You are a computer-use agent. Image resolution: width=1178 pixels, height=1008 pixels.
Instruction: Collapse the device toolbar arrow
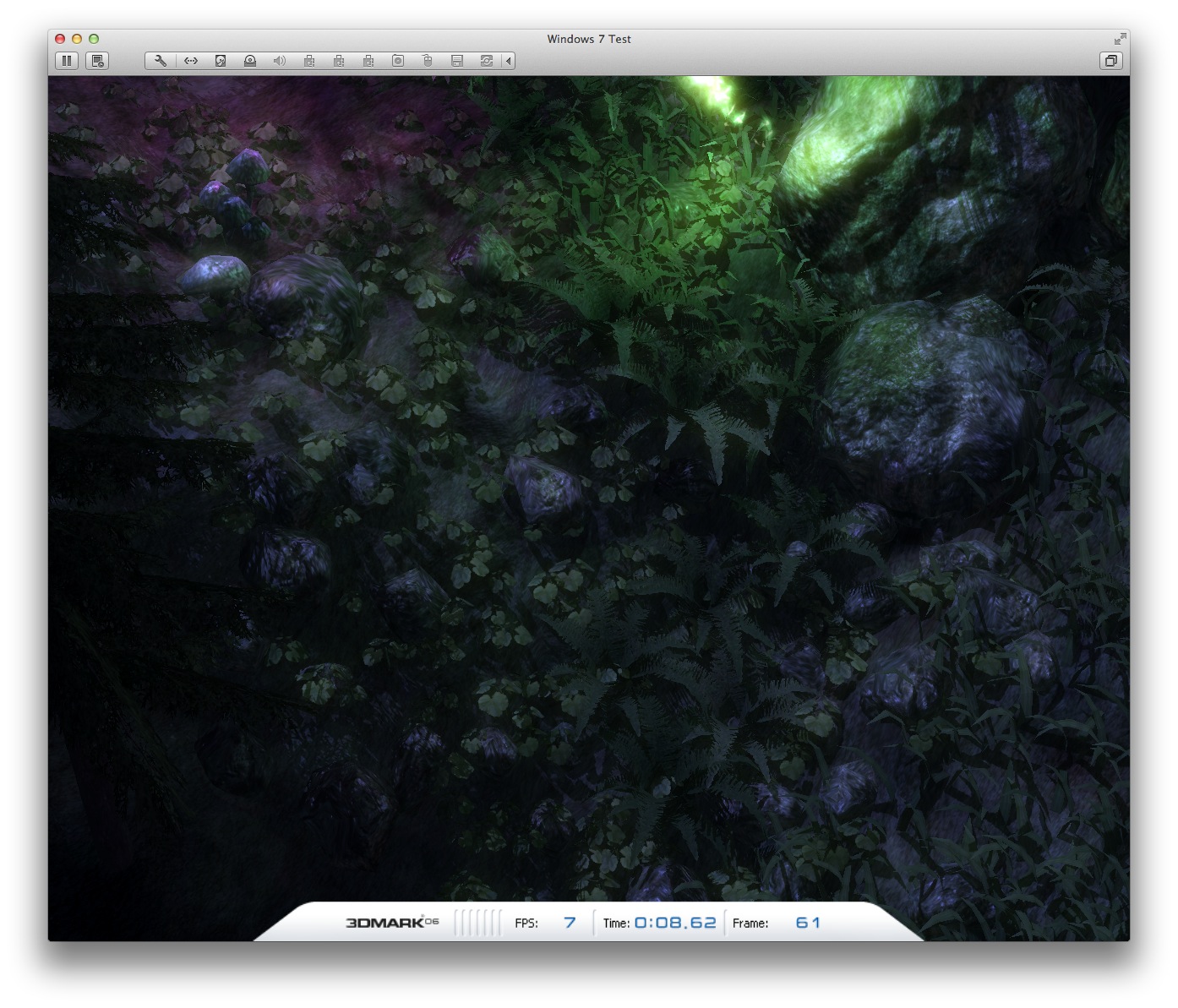tap(509, 61)
